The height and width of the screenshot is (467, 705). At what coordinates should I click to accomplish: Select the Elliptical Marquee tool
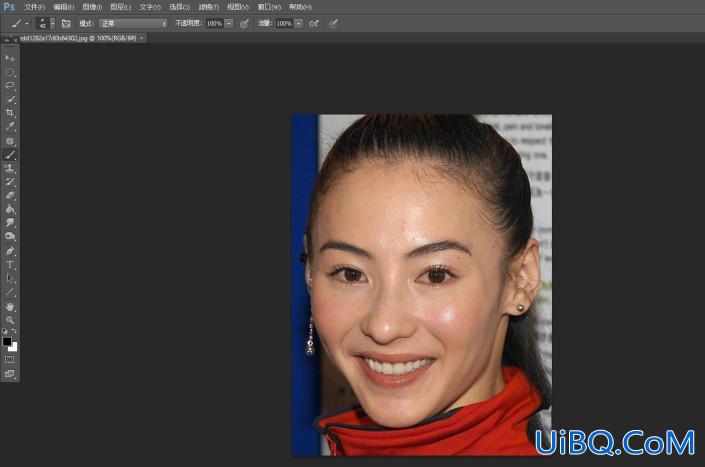point(10,72)
